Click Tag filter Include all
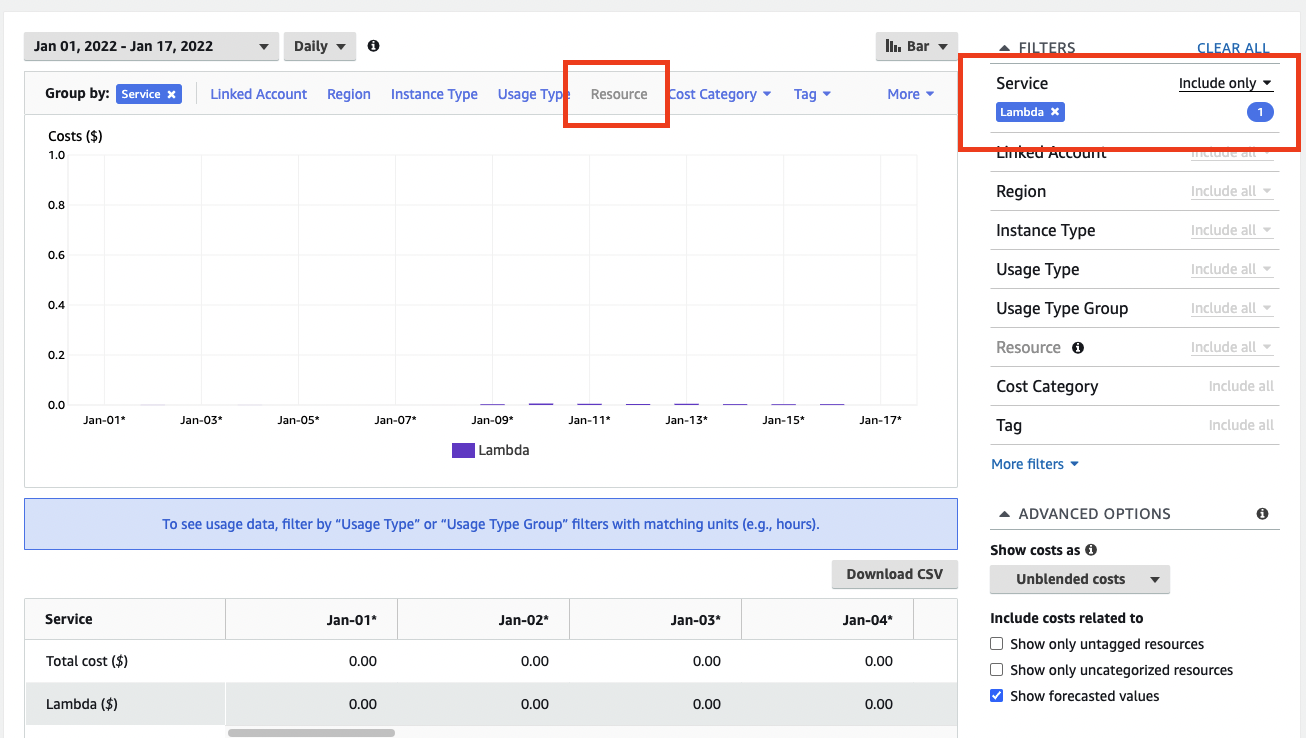The image size is (1306, 738). point(1241,425)
